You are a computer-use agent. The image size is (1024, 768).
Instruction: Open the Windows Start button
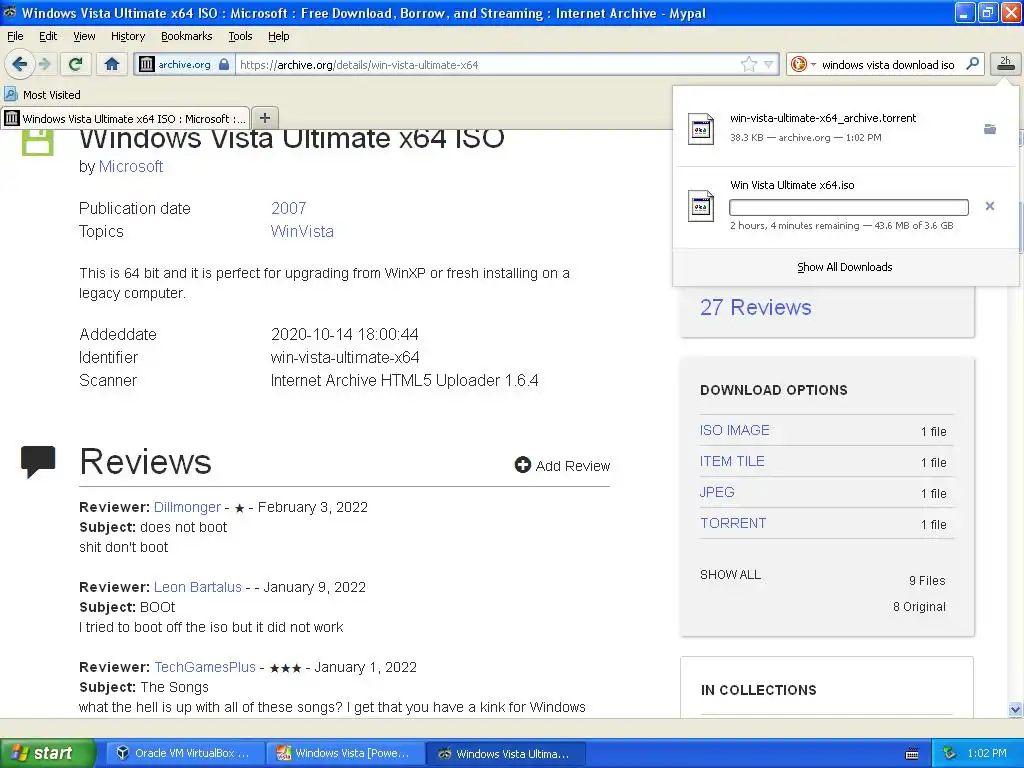click(x=48, y=753)
